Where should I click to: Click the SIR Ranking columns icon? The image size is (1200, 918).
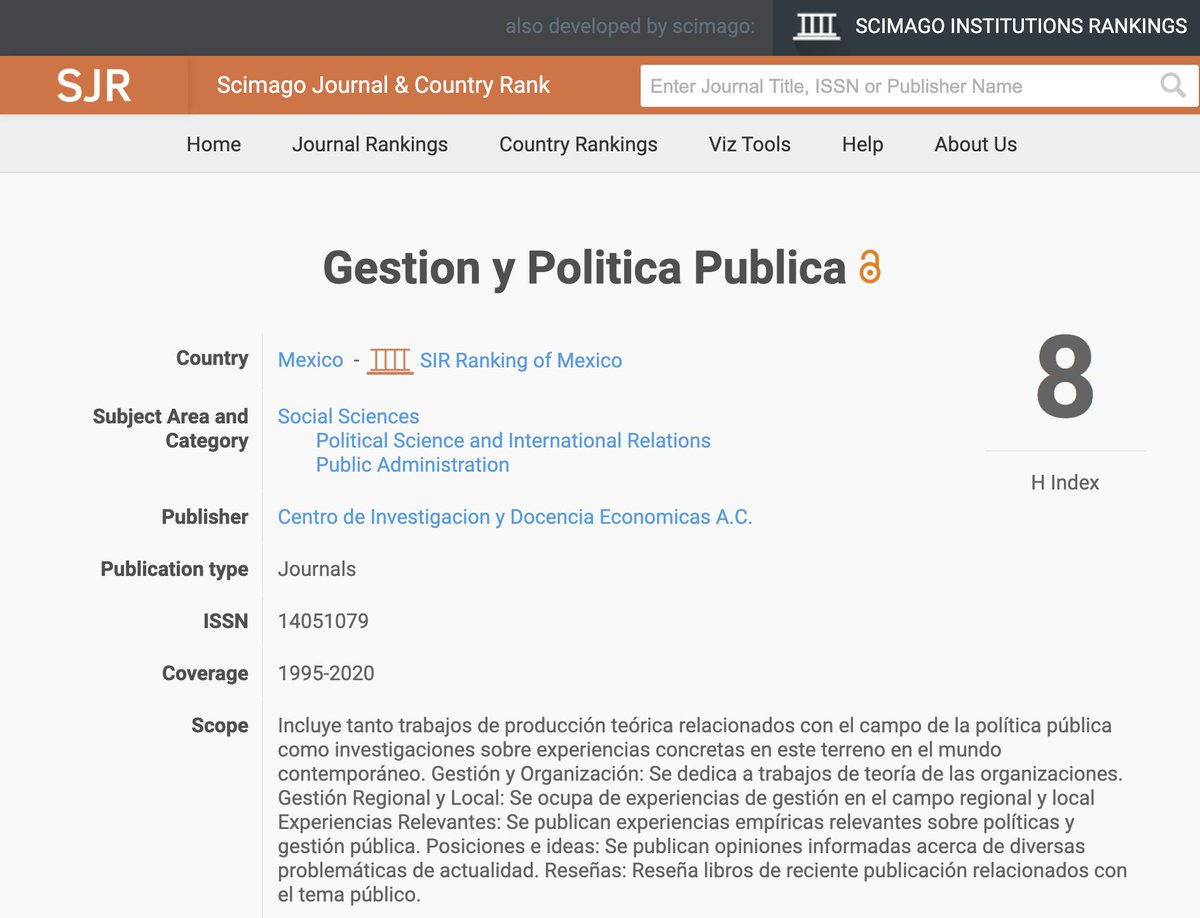pos(390,360)
